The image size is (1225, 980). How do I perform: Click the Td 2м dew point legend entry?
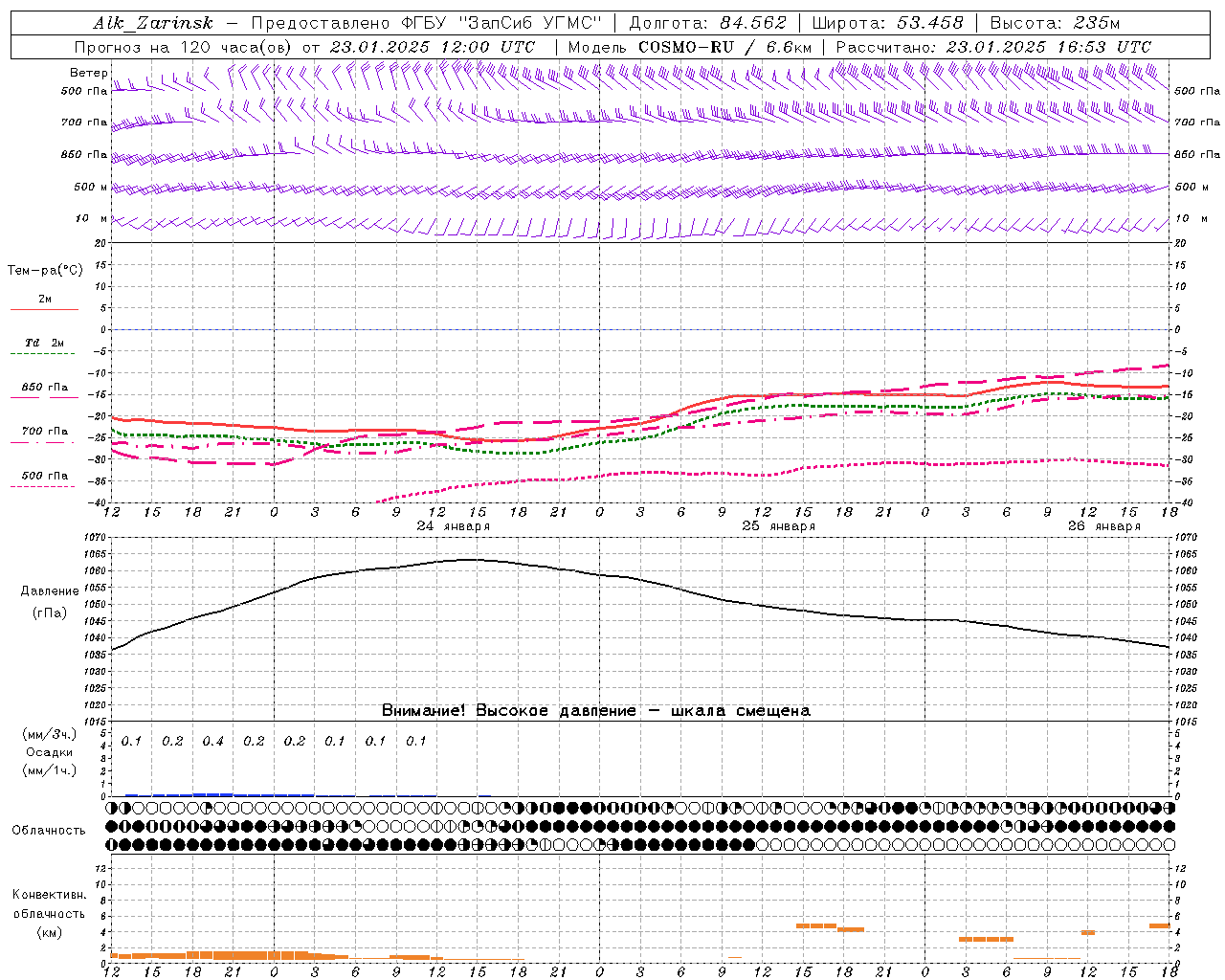coord(45,343)
